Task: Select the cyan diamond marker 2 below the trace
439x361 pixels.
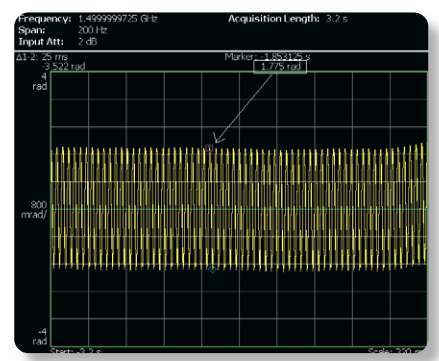Action: (x=212, y=269)
